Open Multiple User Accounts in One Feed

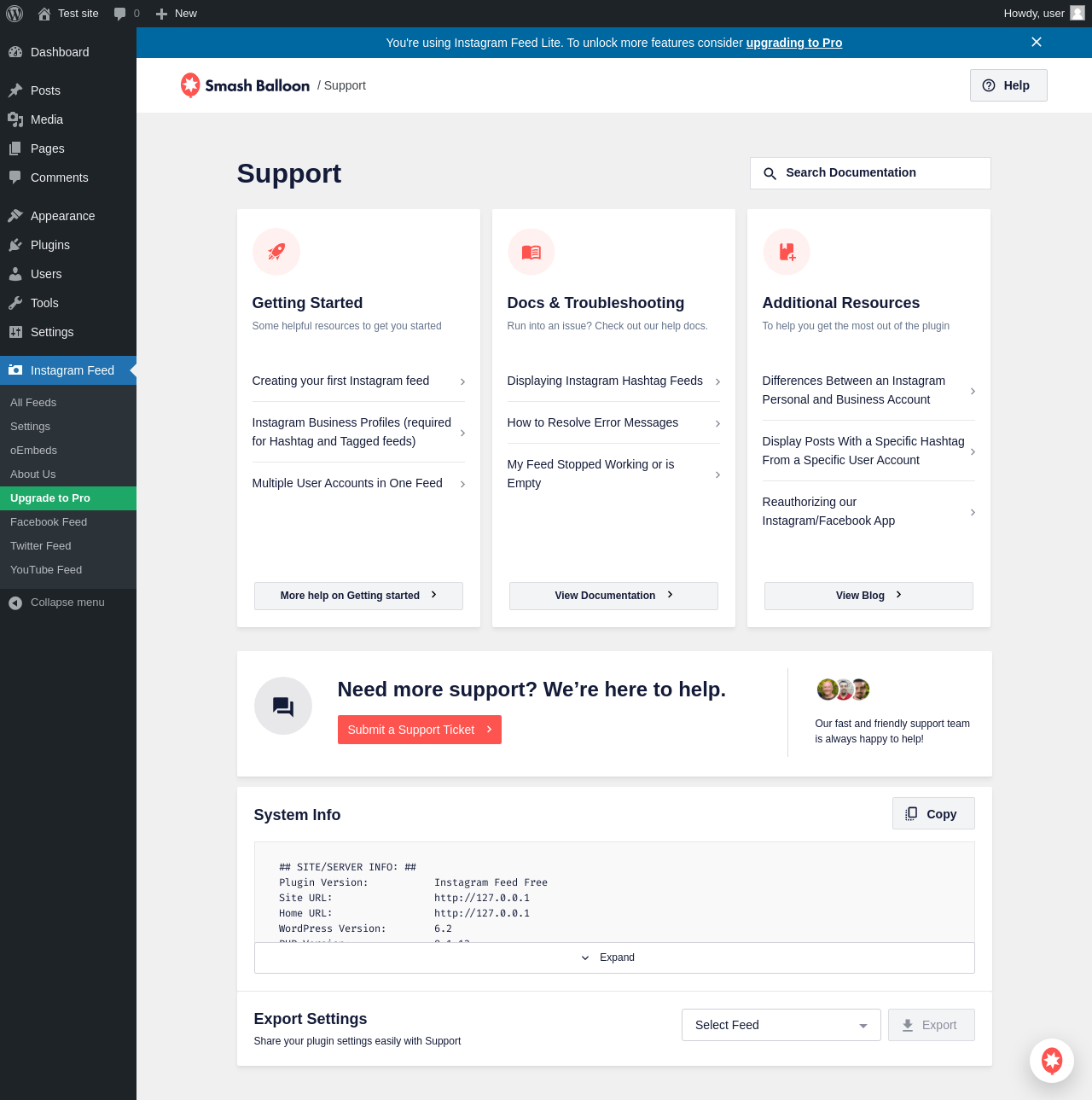pos(358,484)
